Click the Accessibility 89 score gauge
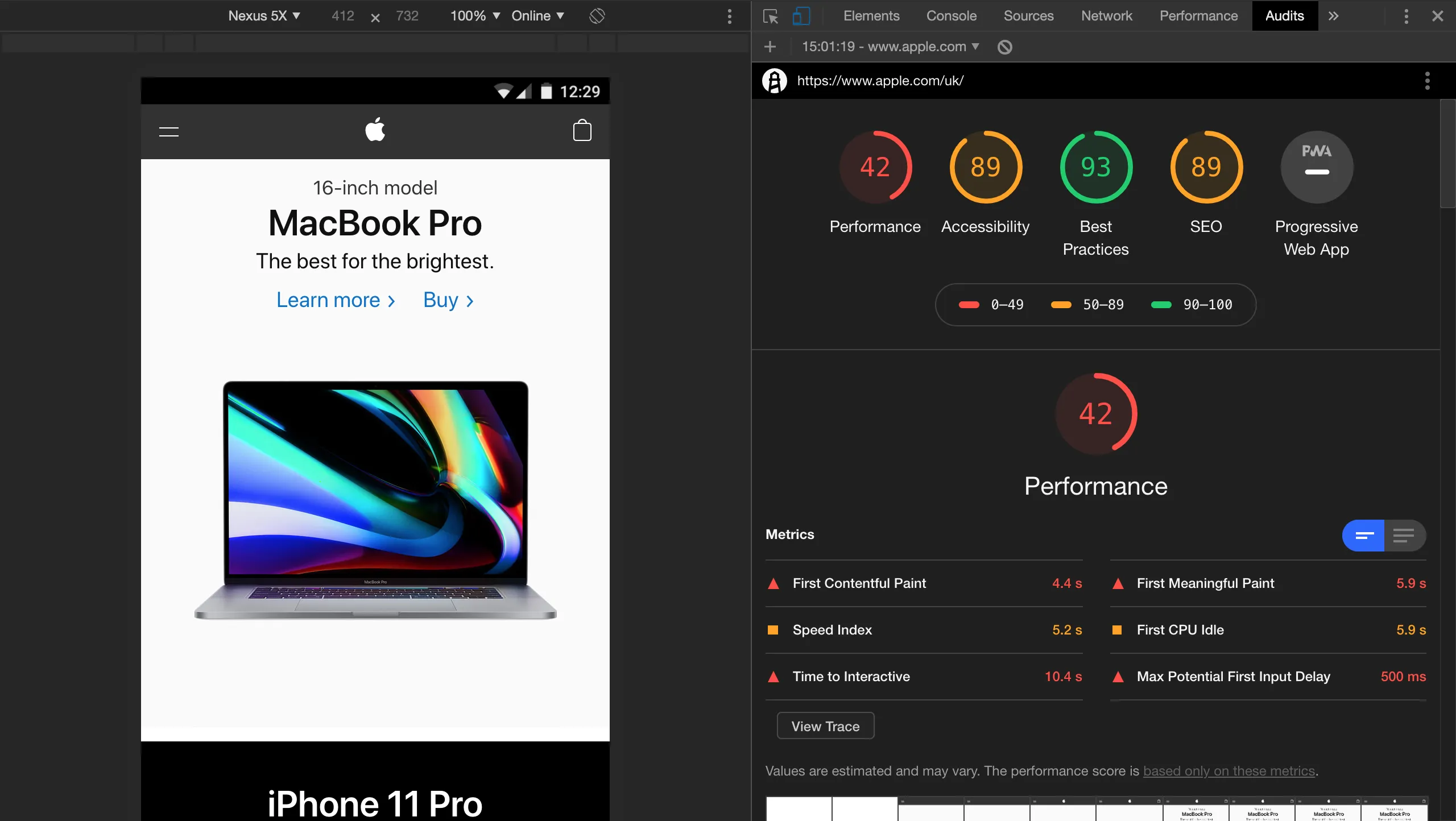 click(x=986, y=167)
